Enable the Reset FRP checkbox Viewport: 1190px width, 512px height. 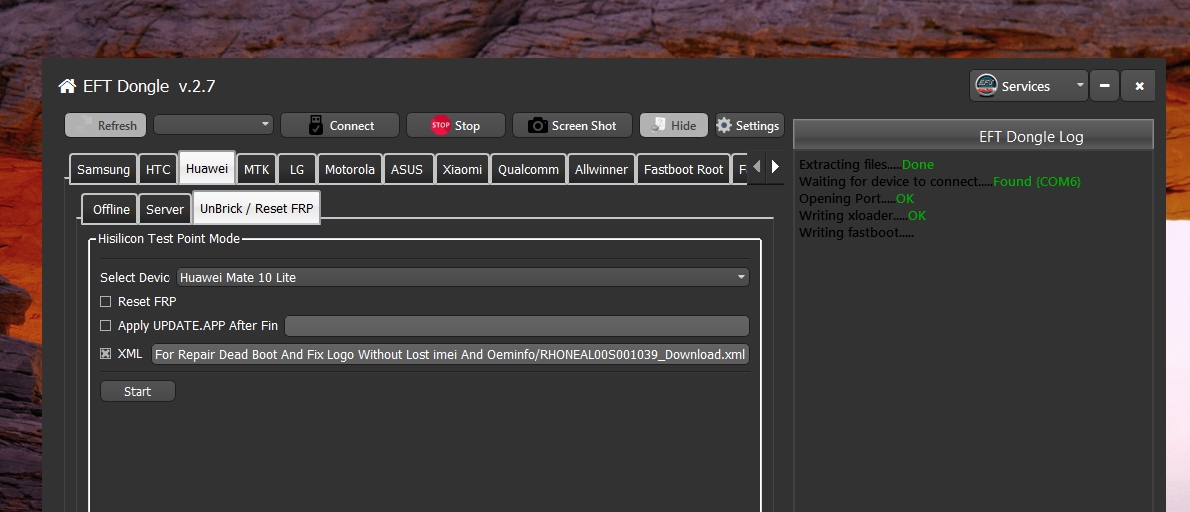click(x=105, y=301)
